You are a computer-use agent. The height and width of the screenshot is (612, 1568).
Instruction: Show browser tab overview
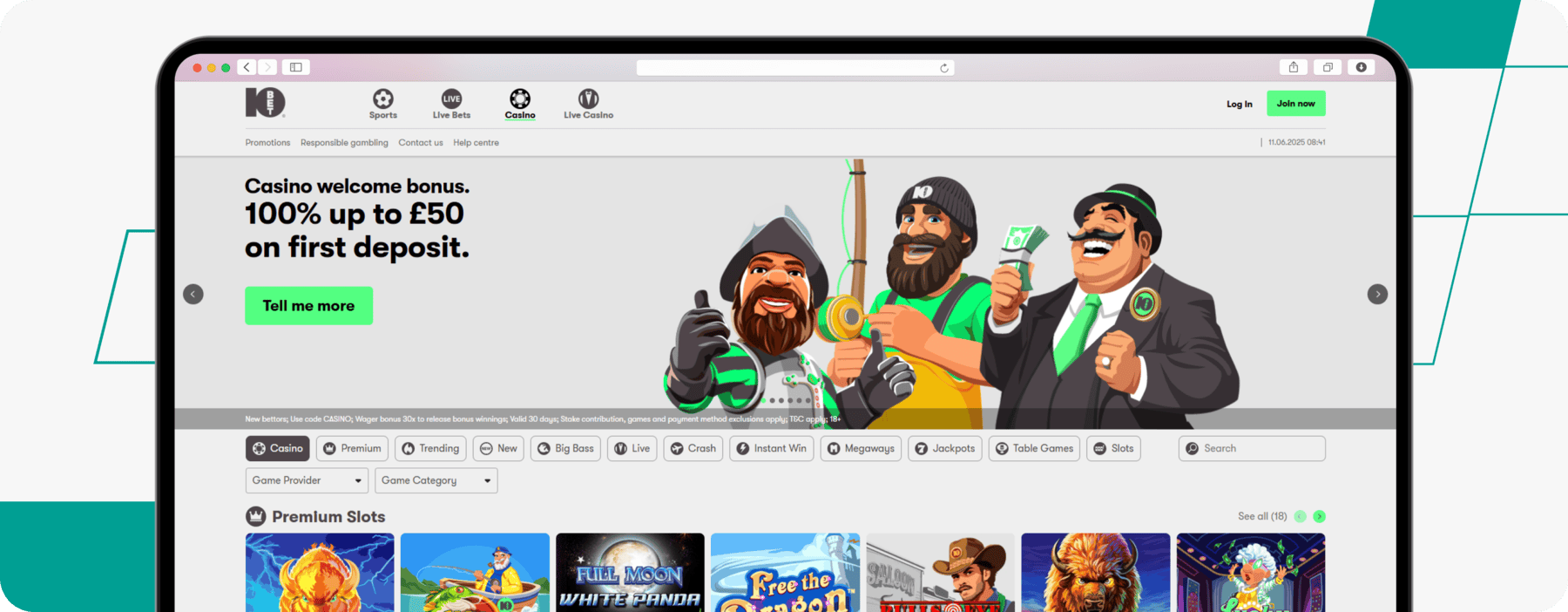coord(1328,67)
